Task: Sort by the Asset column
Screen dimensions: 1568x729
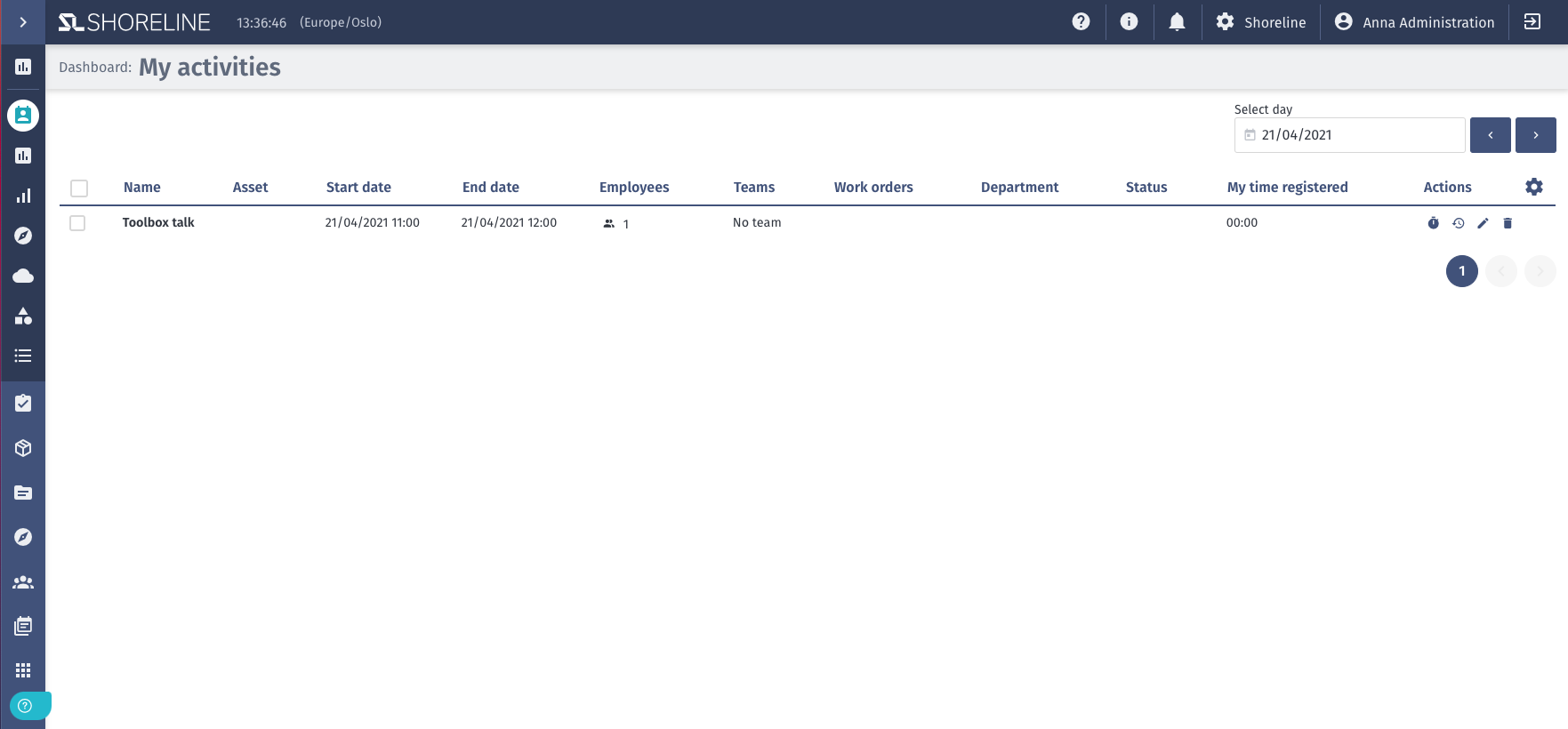Action: click(251, 187)
